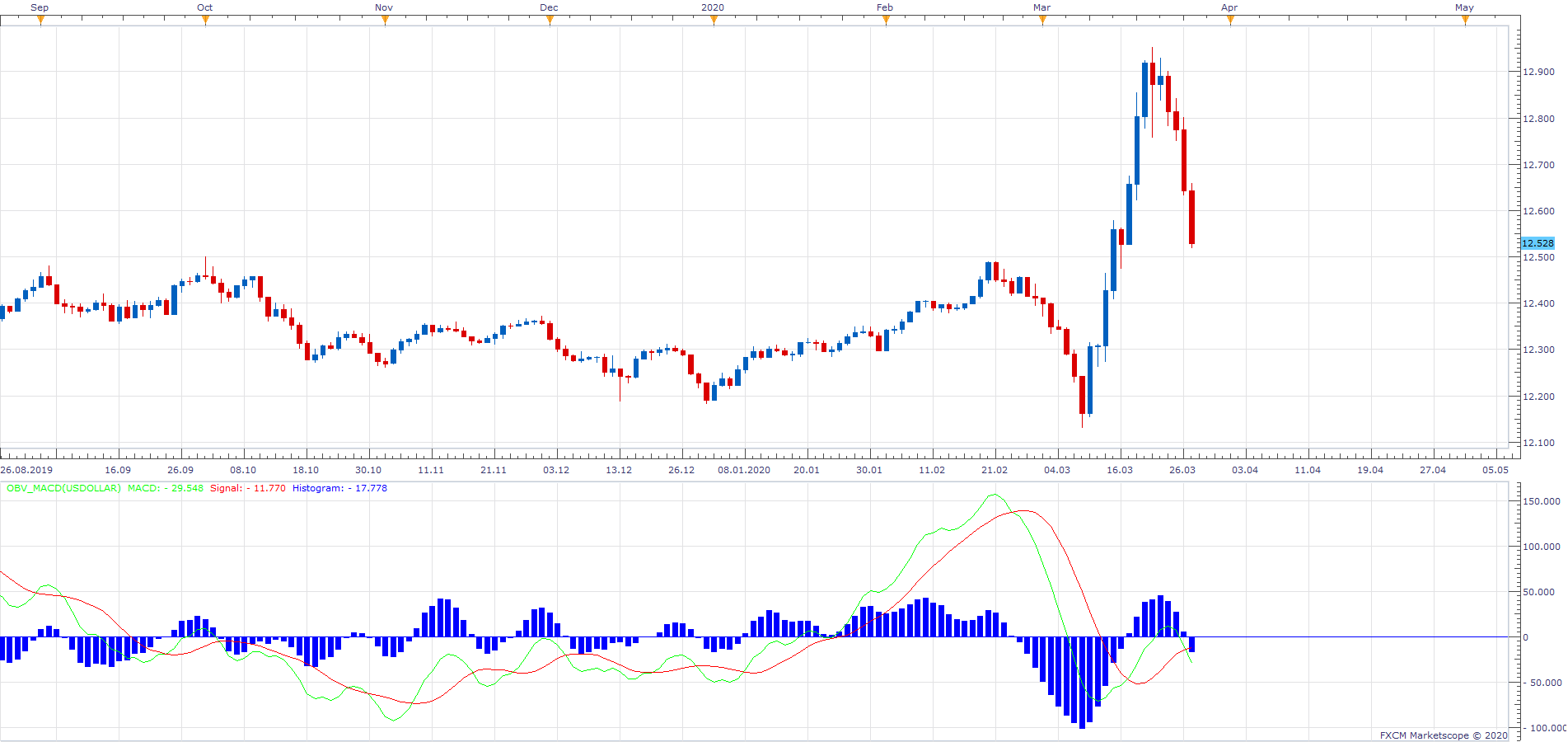Click the May month marker triangle
This screenshot has width=1568, height=742.
(1465, 20)
